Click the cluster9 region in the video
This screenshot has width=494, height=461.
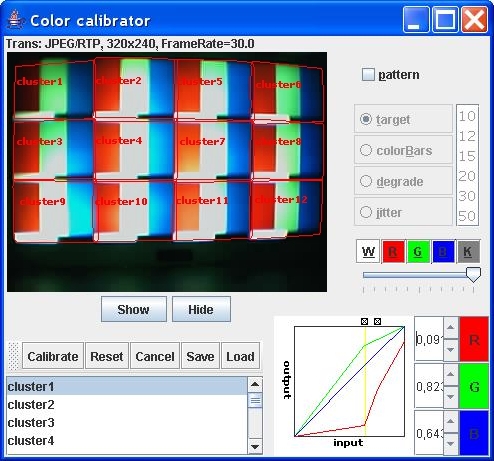[53, 212]
